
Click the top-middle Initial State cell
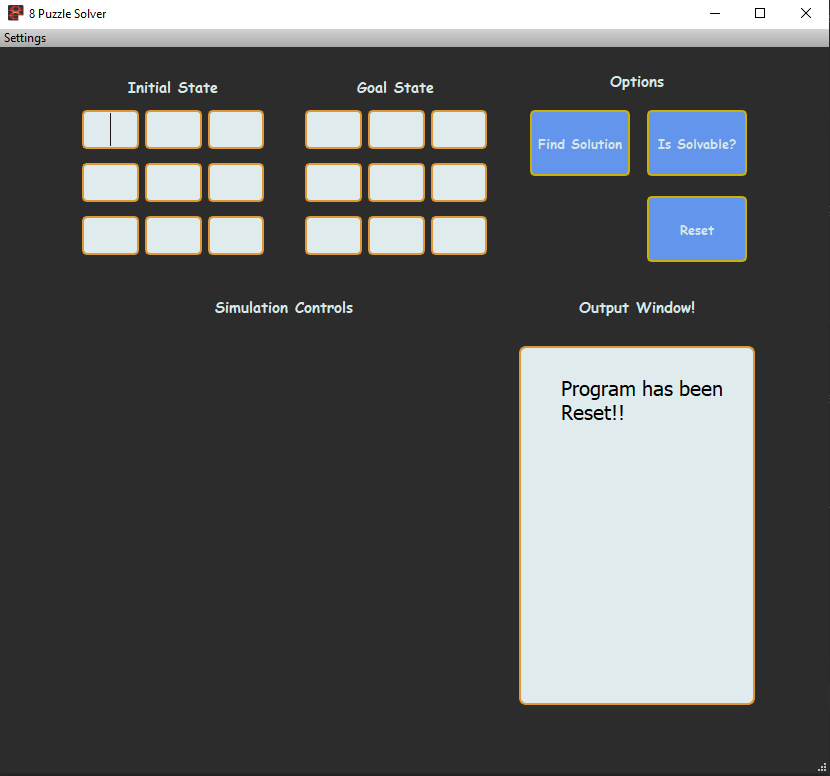tap(173, 129)
